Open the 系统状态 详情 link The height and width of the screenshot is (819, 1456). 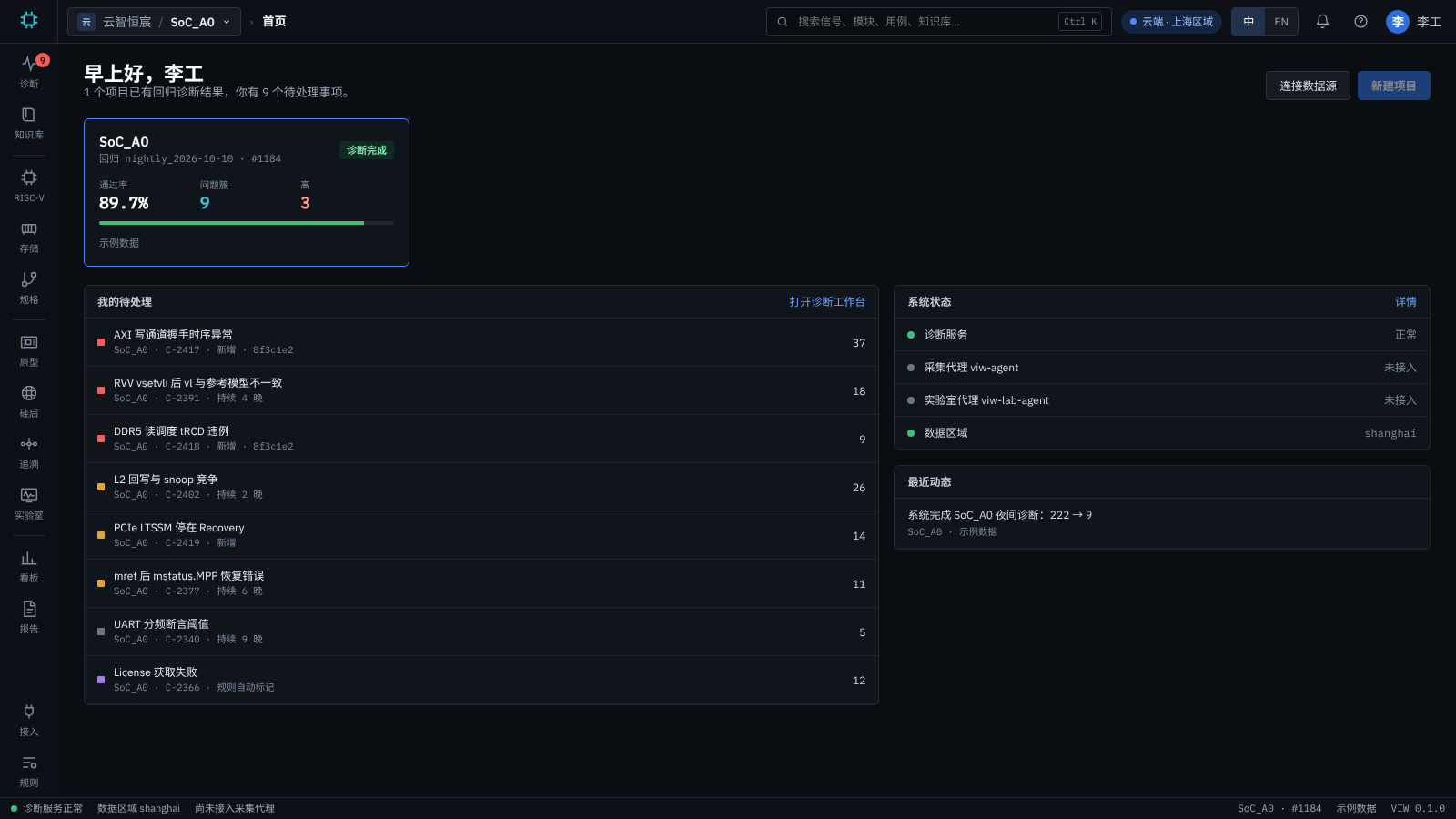click(x=1406, y=302)
